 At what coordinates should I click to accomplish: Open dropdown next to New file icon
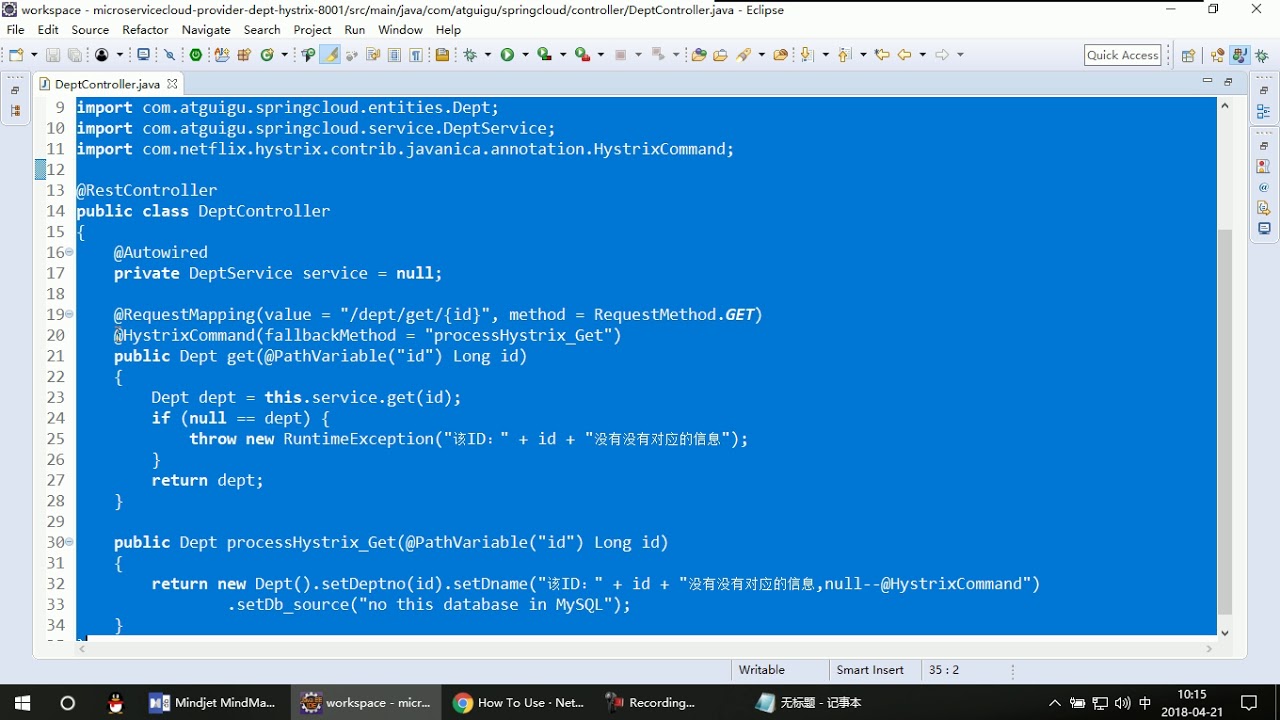point(34,55)
